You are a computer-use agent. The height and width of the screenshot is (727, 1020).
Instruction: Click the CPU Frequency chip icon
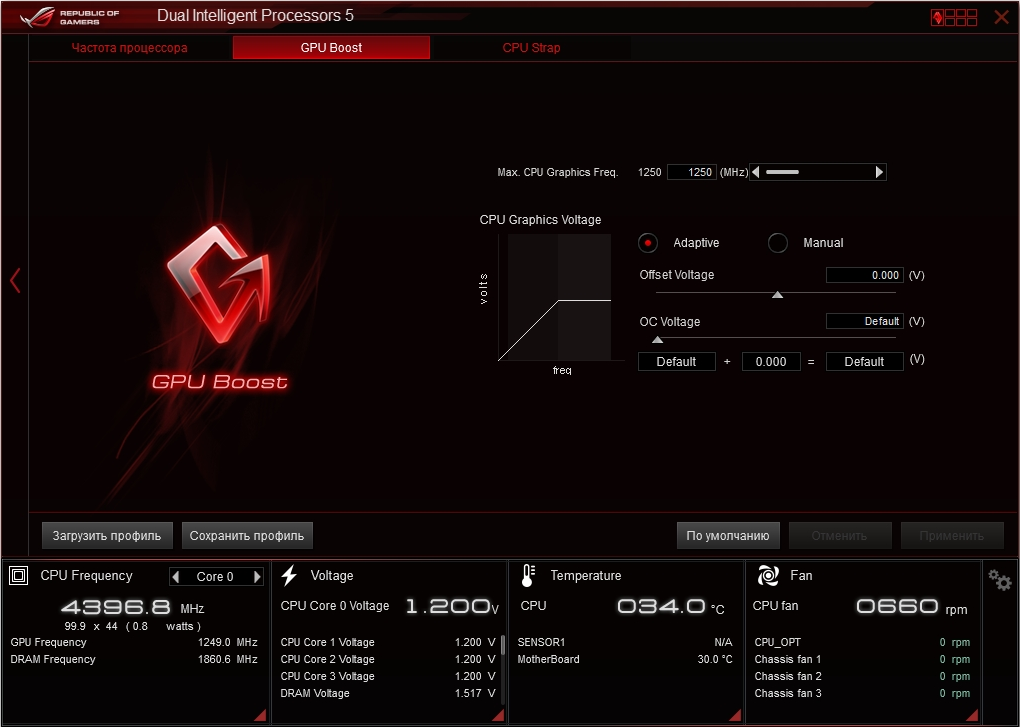pos(18,575)
